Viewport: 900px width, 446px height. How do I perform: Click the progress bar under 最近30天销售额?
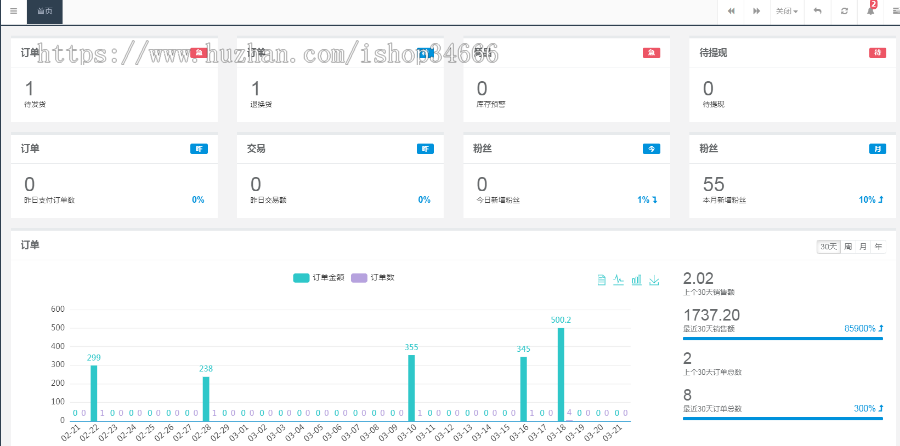[x=783, y=339]
